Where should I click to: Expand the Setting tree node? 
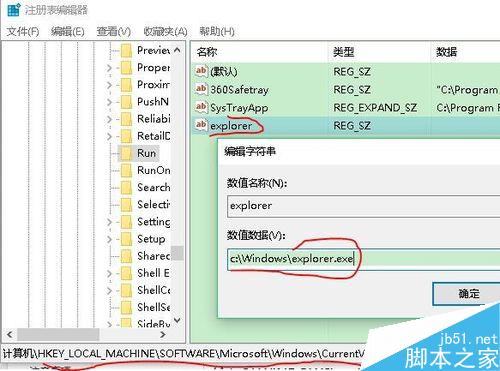[109, 222]
